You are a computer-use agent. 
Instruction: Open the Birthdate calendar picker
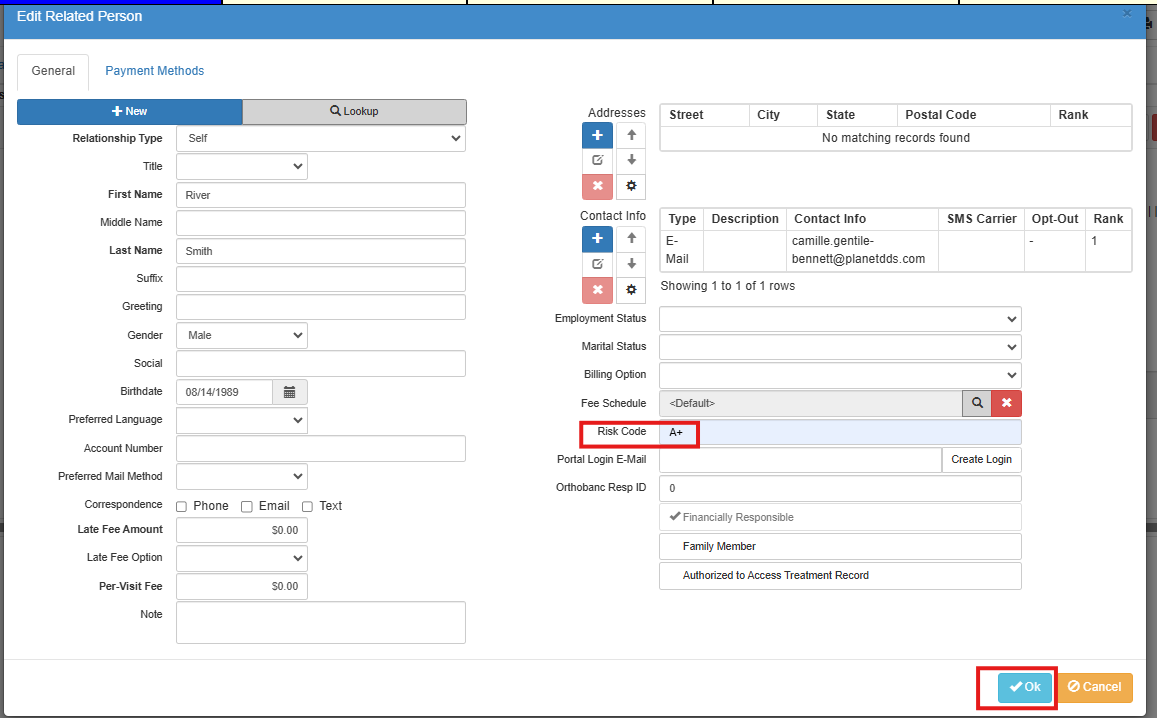289,392
